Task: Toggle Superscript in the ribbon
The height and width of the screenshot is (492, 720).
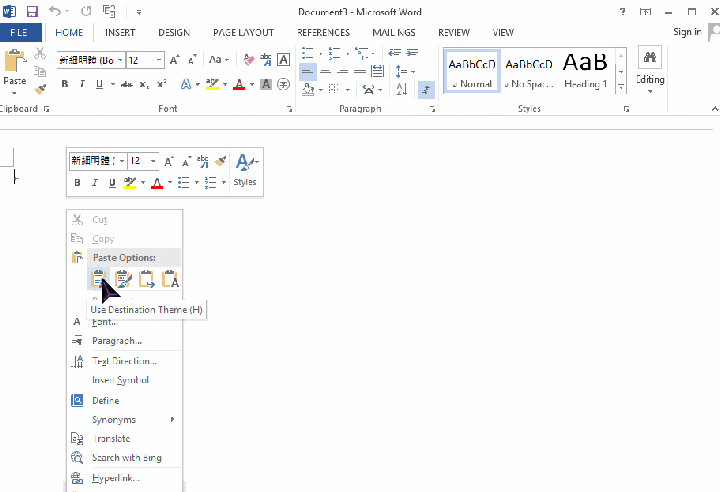Action: 162,84
